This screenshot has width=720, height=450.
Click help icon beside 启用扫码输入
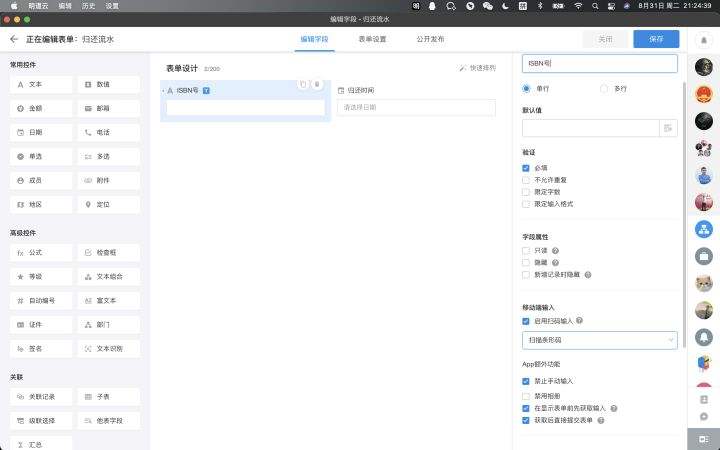(580, 321)
